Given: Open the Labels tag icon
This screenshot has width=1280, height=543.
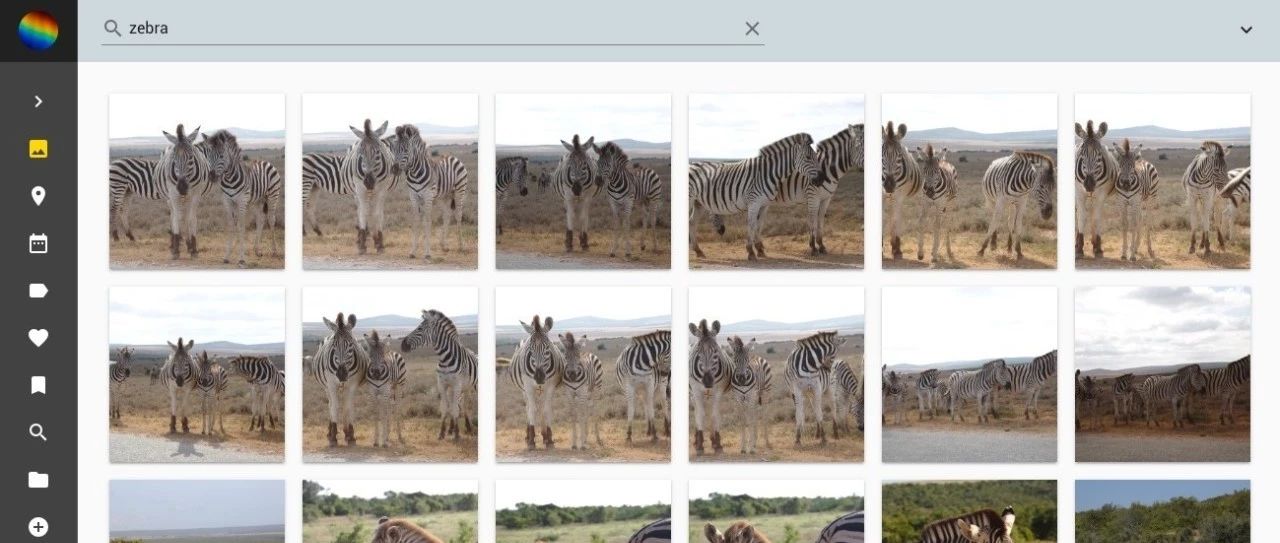Looking at the screenshot, I should click(38, 291).
